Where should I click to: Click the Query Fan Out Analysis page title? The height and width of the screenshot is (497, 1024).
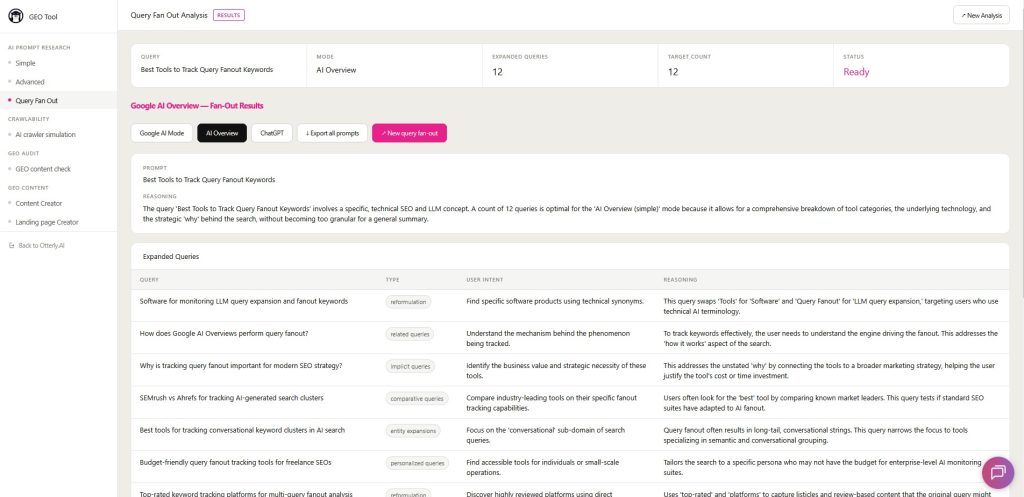169,15
